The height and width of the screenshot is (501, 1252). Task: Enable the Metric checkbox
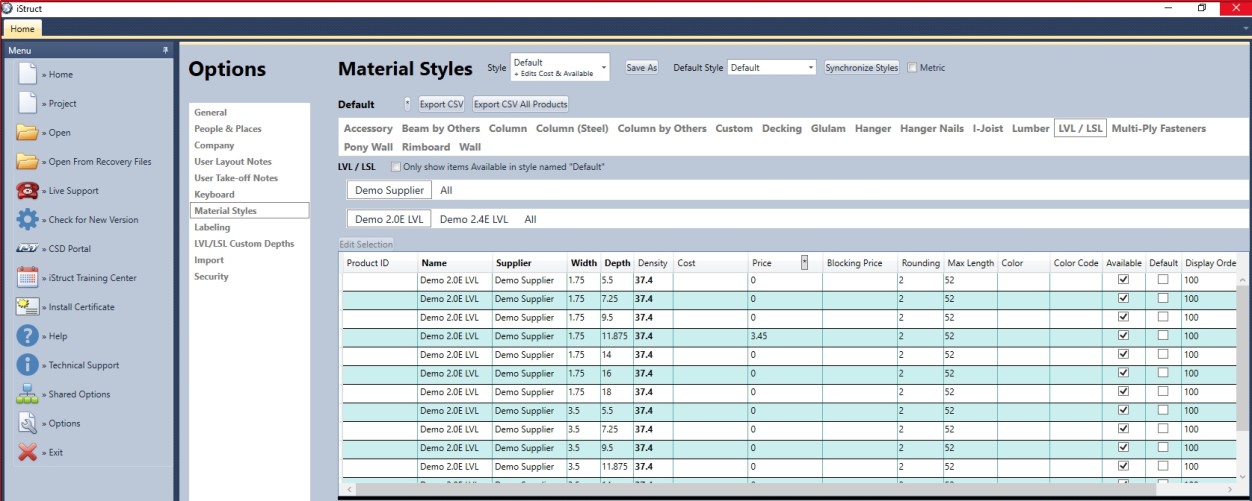tap(910, 68)
